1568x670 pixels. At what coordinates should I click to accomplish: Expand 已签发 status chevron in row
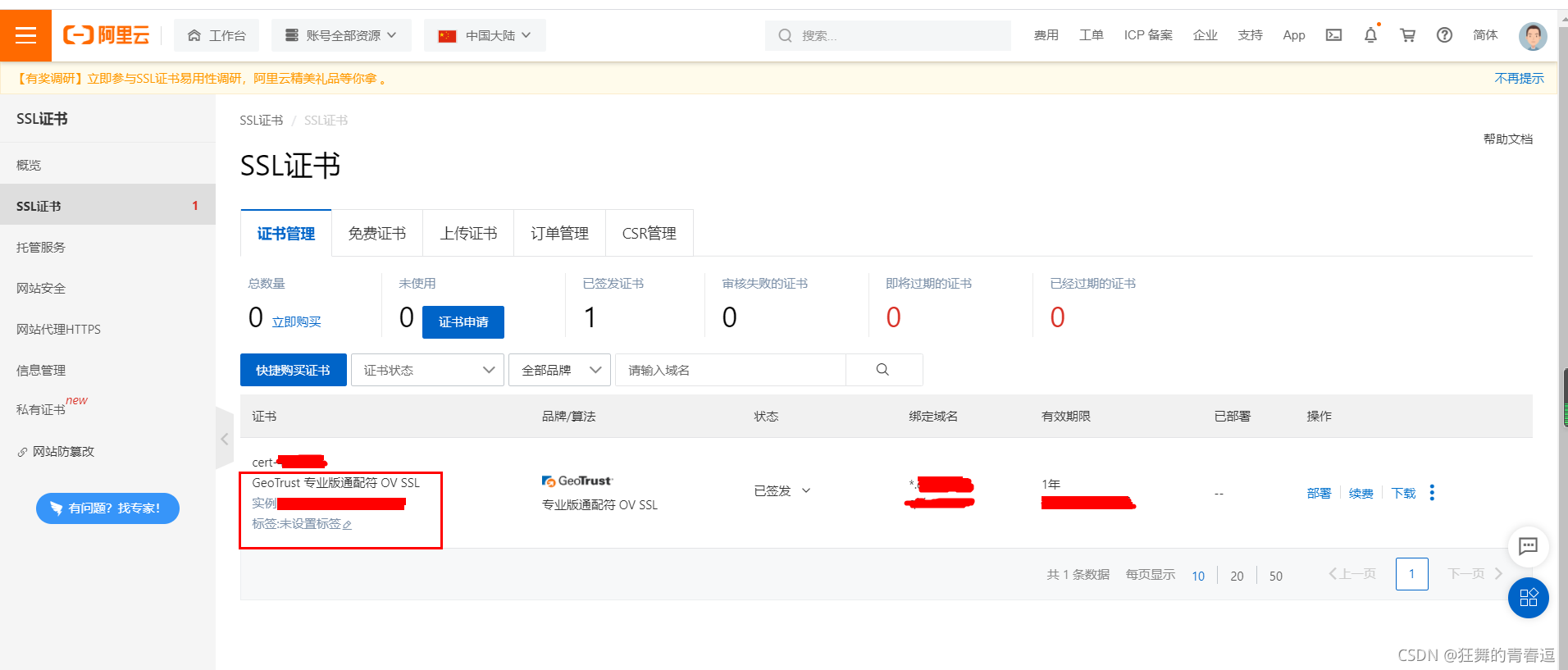806,490
